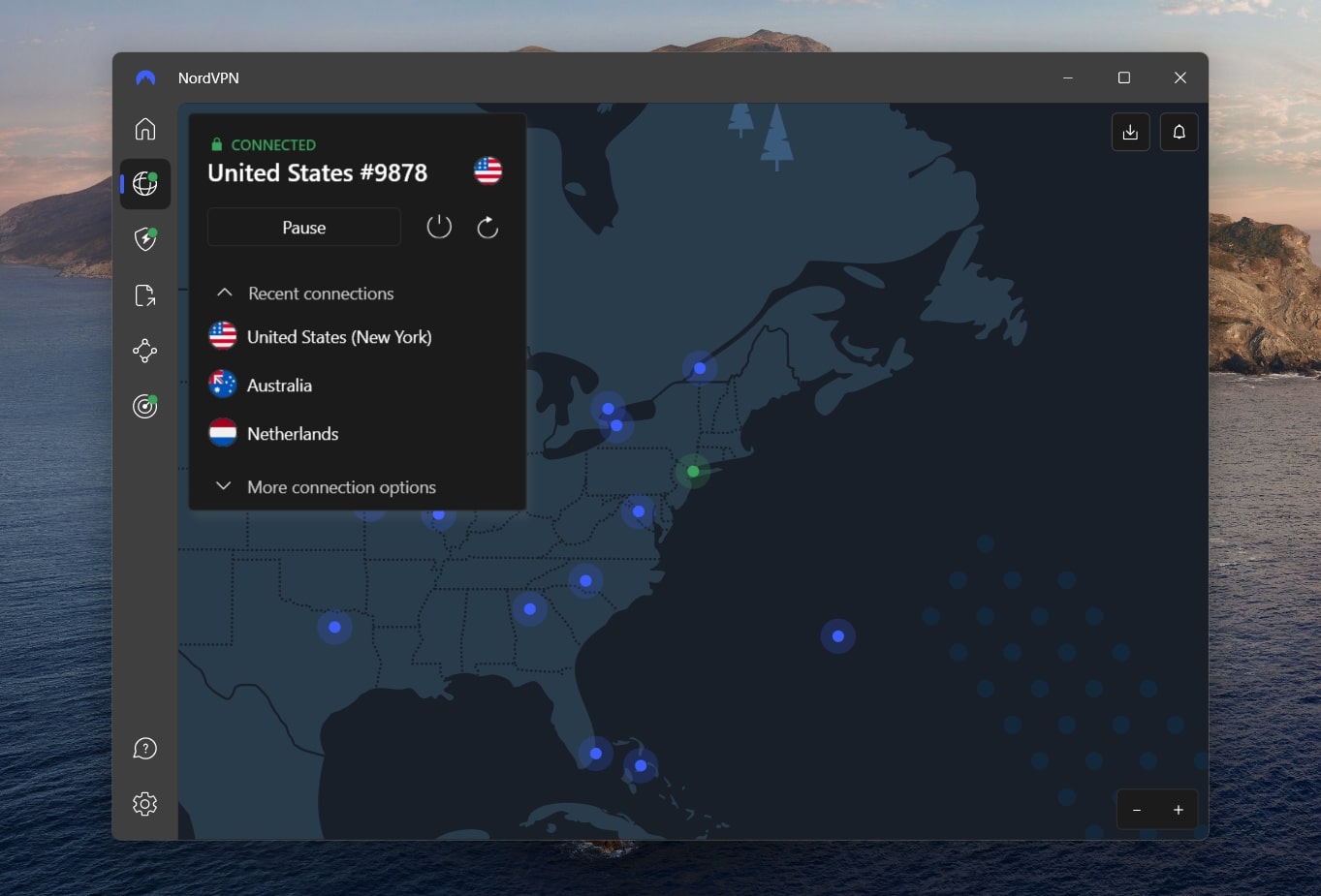Open Dark Web Monitor target icon

point(144,406)
